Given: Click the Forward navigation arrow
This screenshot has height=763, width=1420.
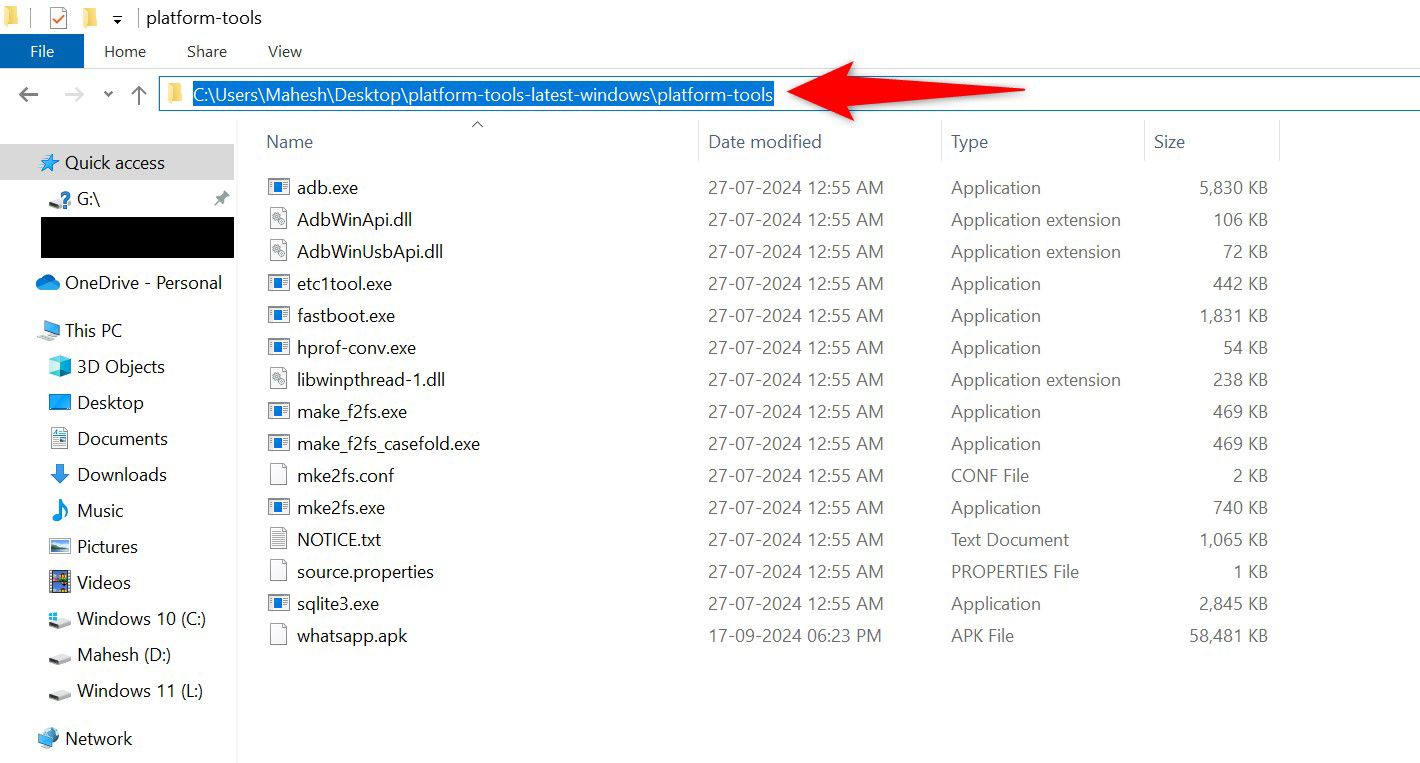Looking at the screenshot, I should [x=73, y=95].
